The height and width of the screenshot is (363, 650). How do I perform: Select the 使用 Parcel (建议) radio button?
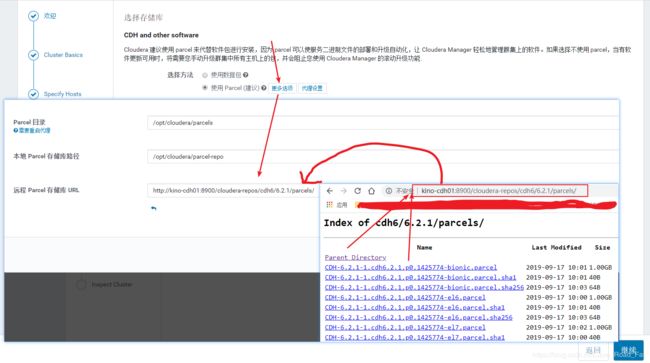[x=205, y=88]
